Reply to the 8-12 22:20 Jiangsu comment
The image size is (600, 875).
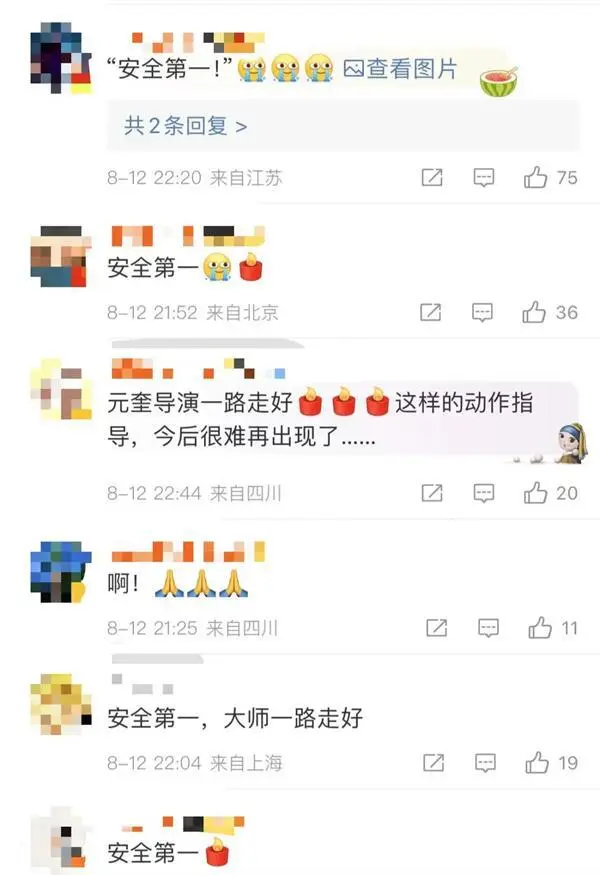(x=483, y=178)
